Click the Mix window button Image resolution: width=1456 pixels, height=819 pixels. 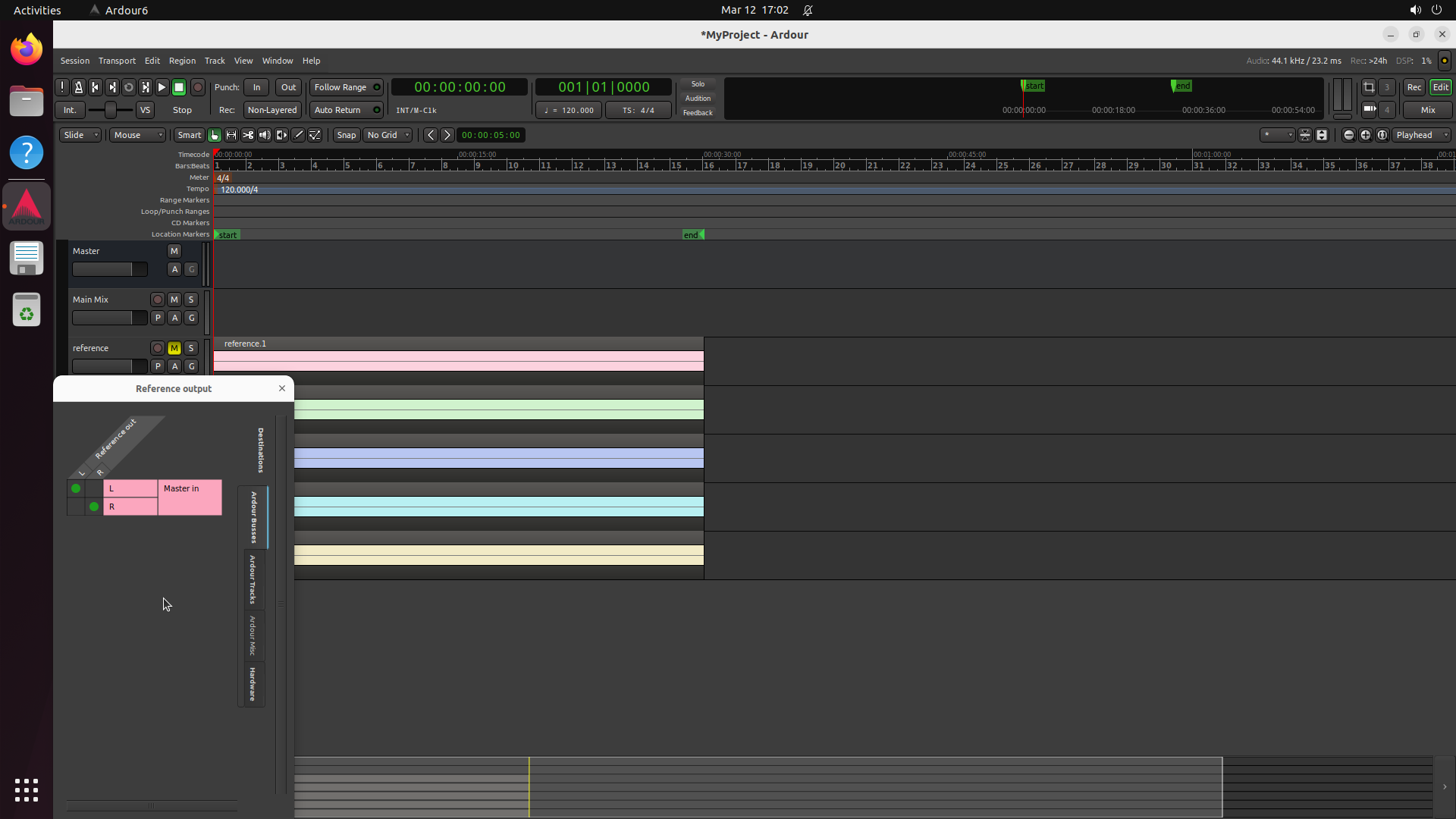pos(1427,110)
